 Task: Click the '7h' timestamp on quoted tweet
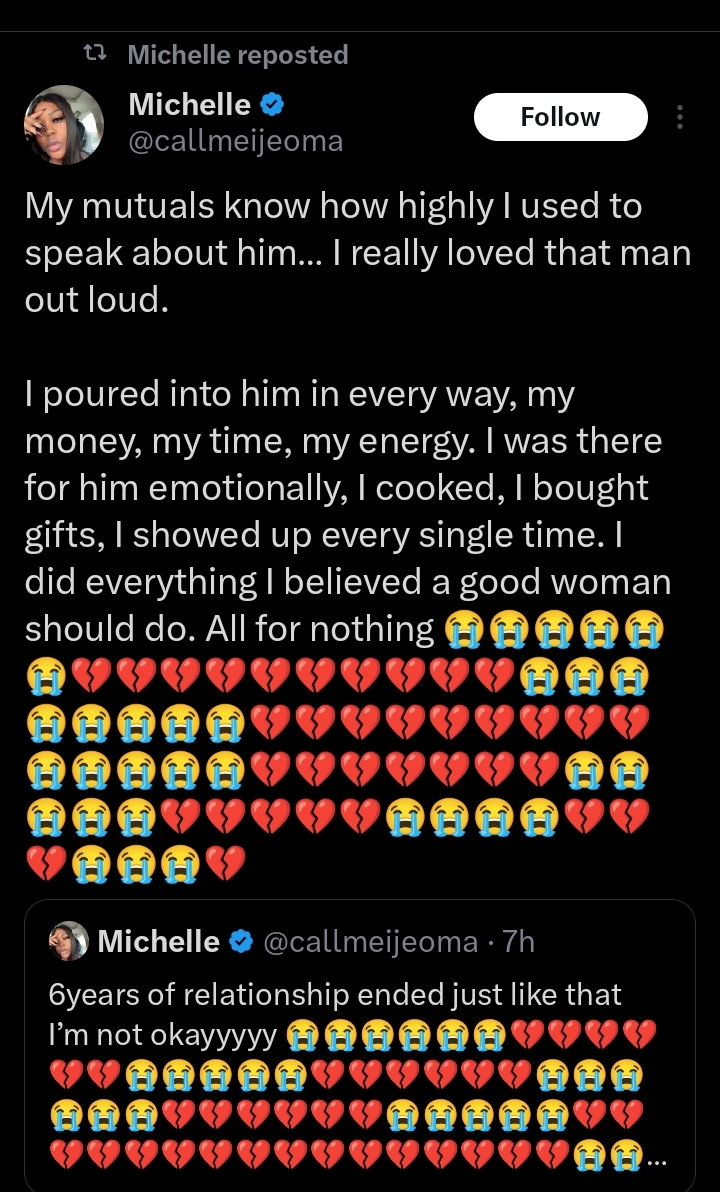click(x=518, y=941)
